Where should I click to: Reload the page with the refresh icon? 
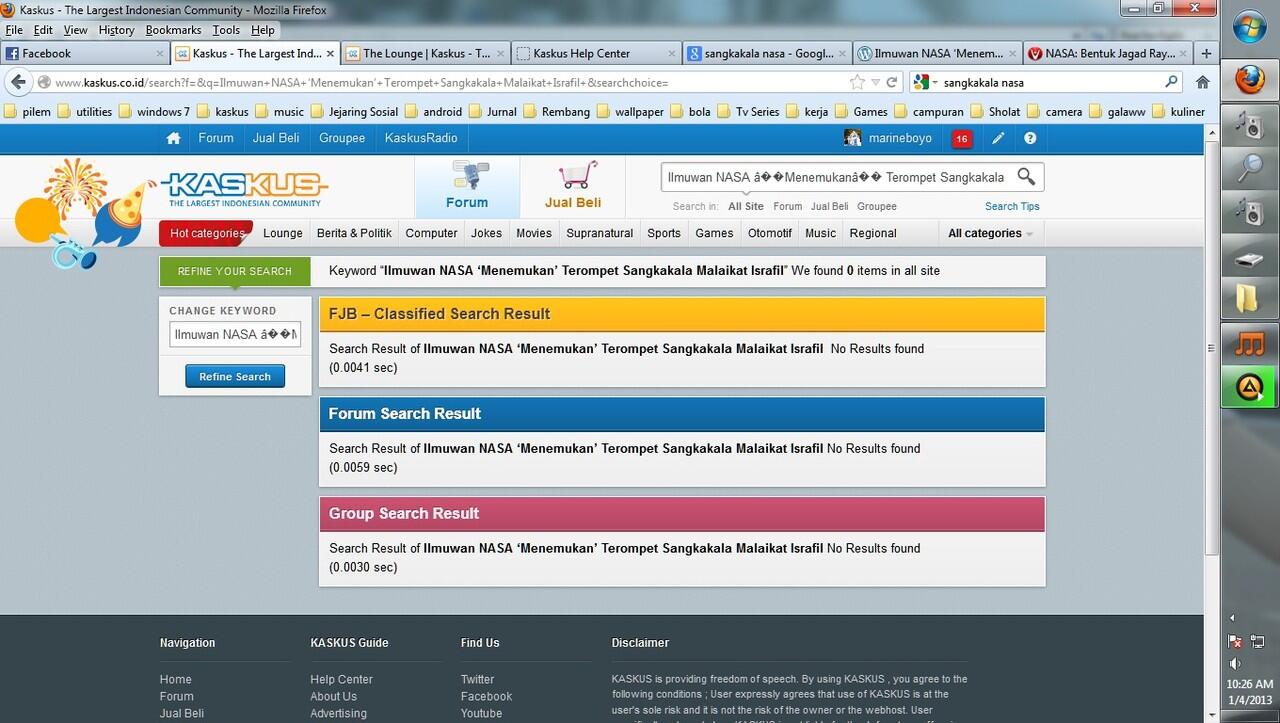click(x=891, y=82)
